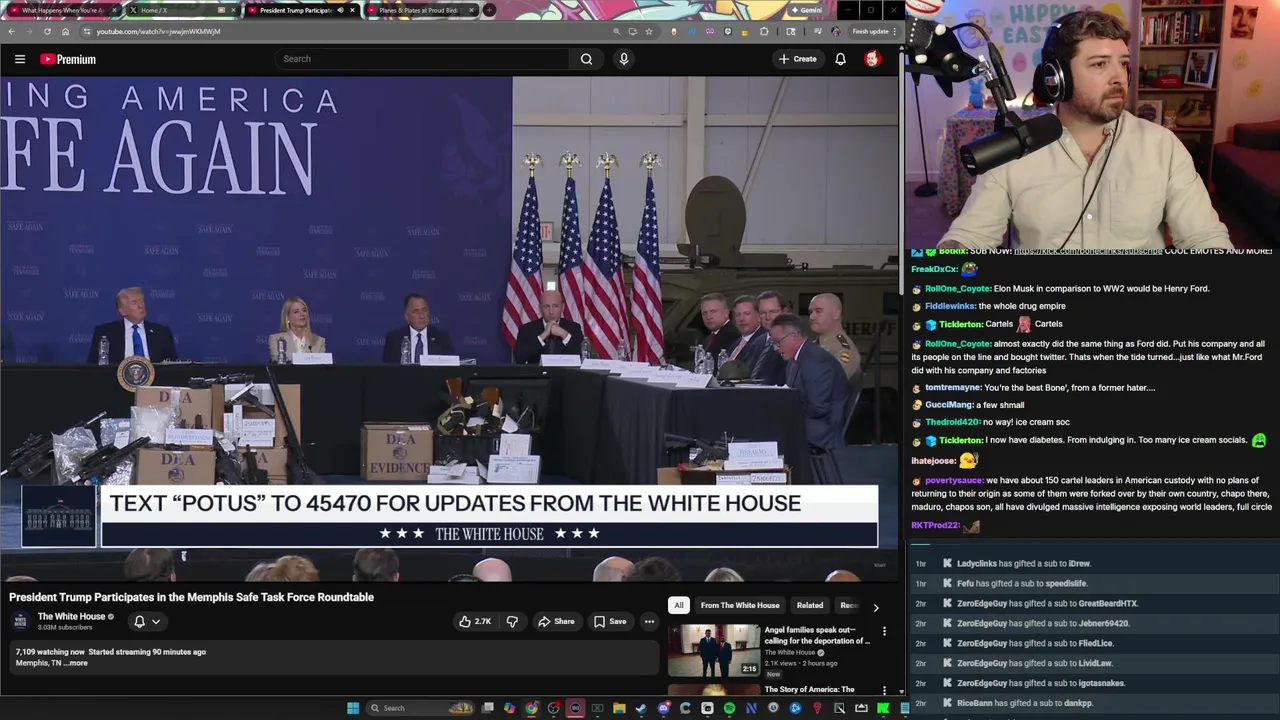Click the live video player area

tap(450, 328)
